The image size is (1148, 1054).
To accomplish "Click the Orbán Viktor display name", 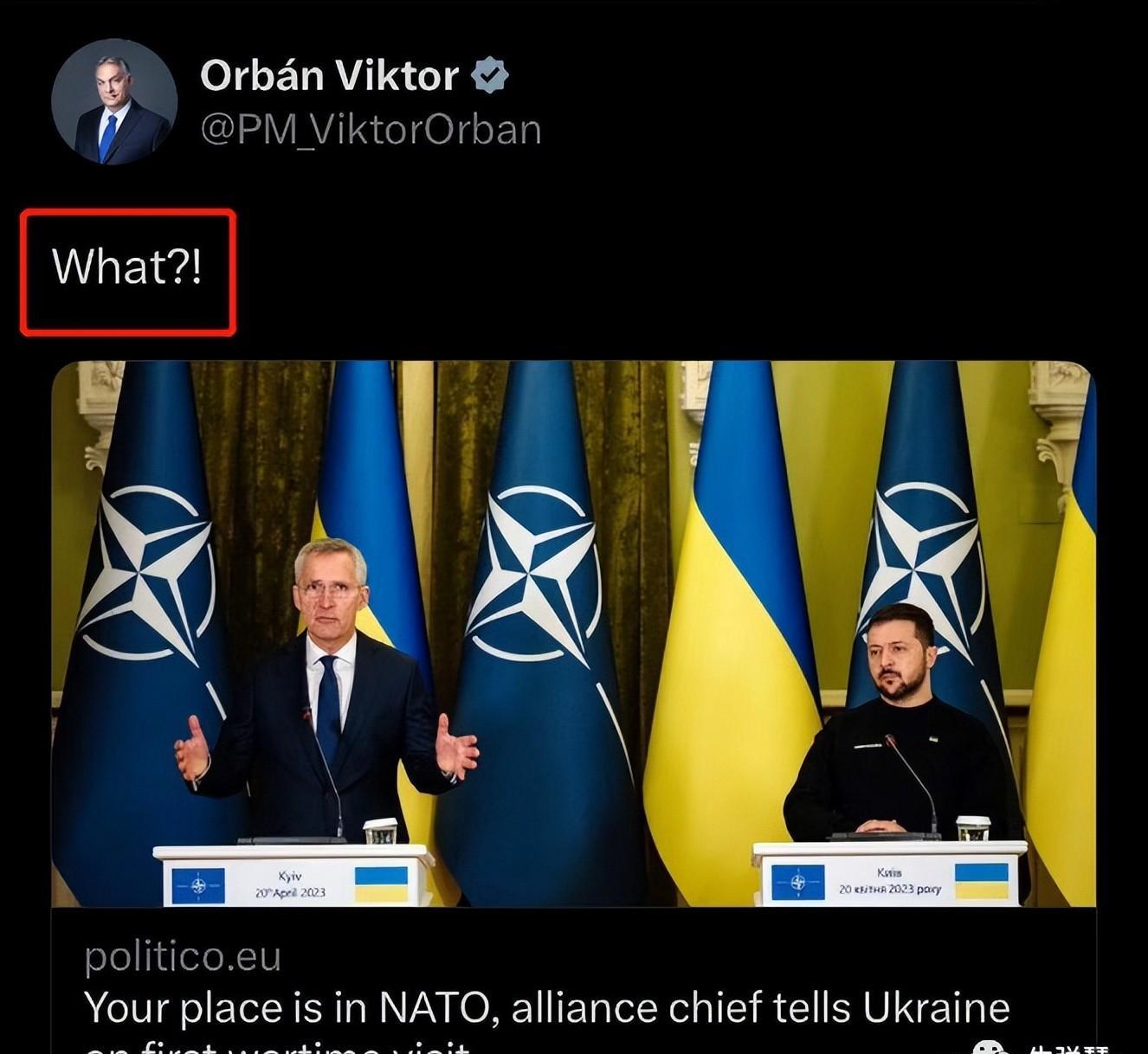I will click(329, 75).
